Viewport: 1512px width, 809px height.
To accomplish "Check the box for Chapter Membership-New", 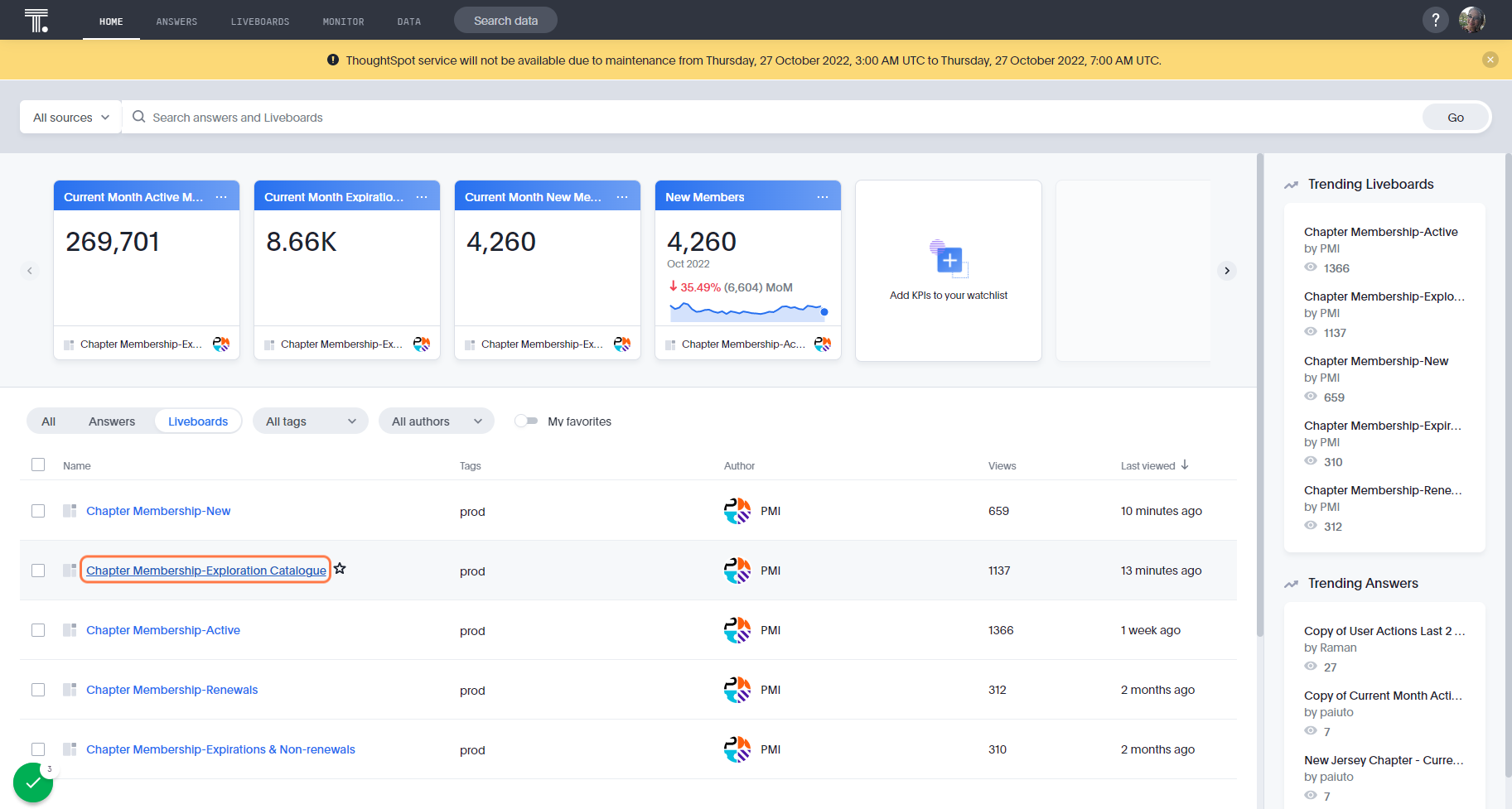I will click(38, 511).
